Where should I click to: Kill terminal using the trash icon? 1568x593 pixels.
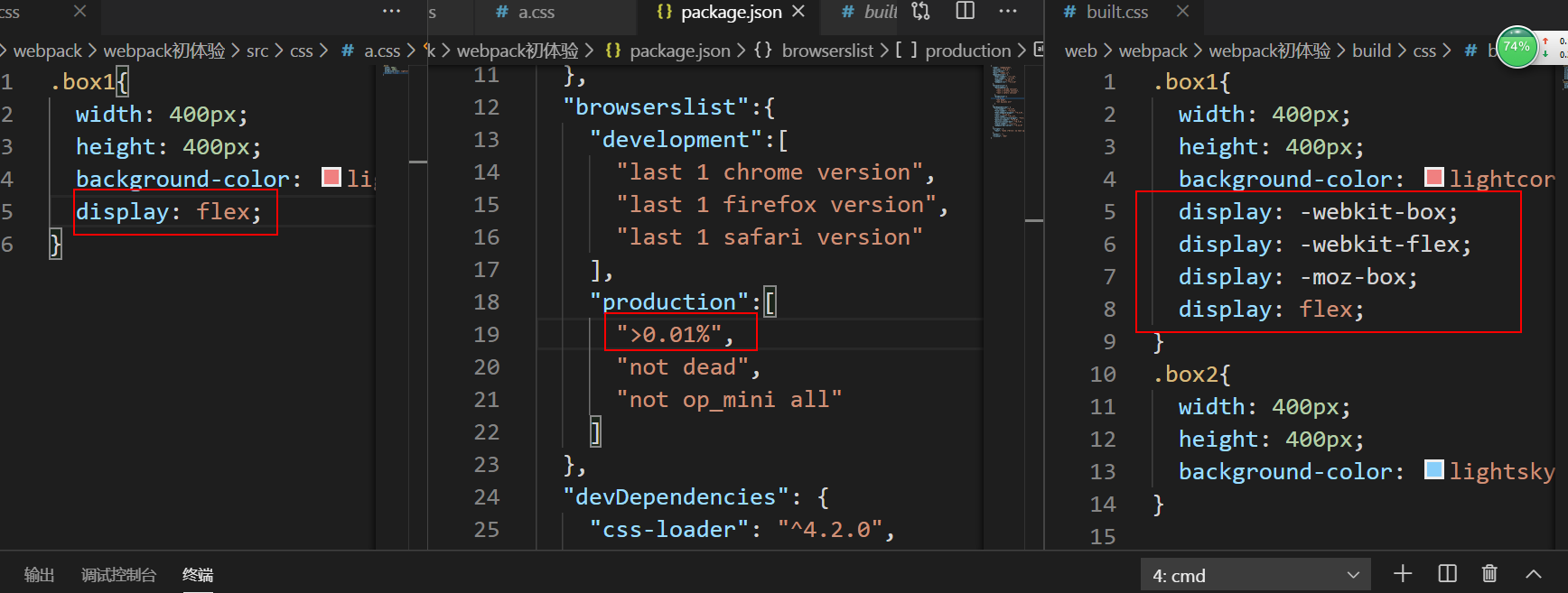[x=1489, y=574]
